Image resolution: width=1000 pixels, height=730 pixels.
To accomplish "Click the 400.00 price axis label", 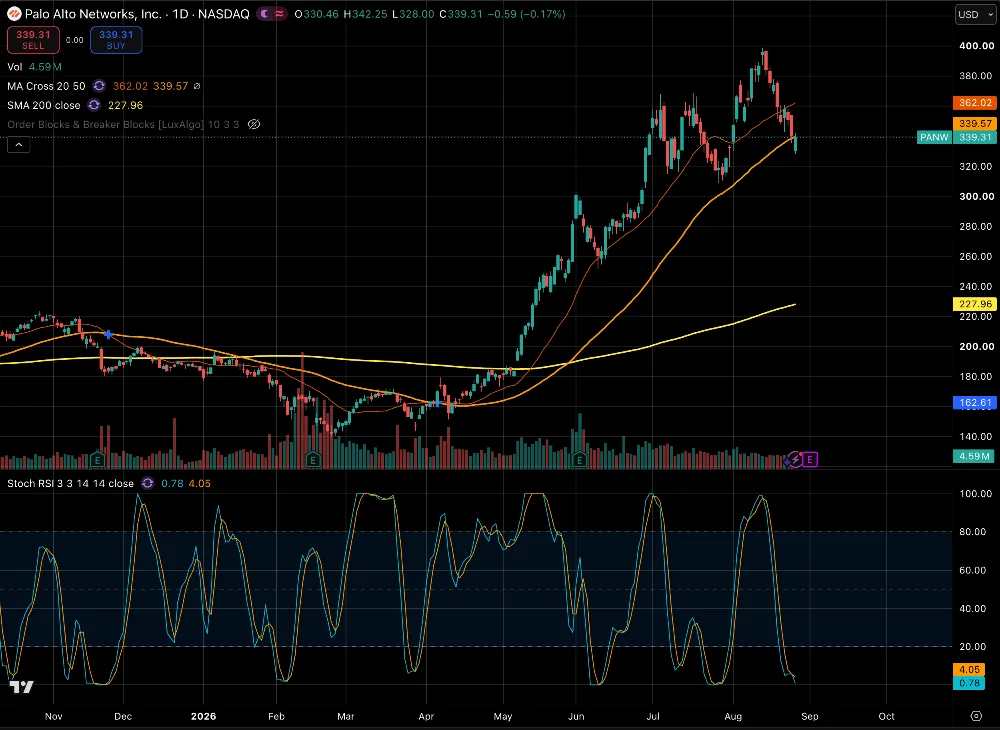I will (x=976, y=46).
